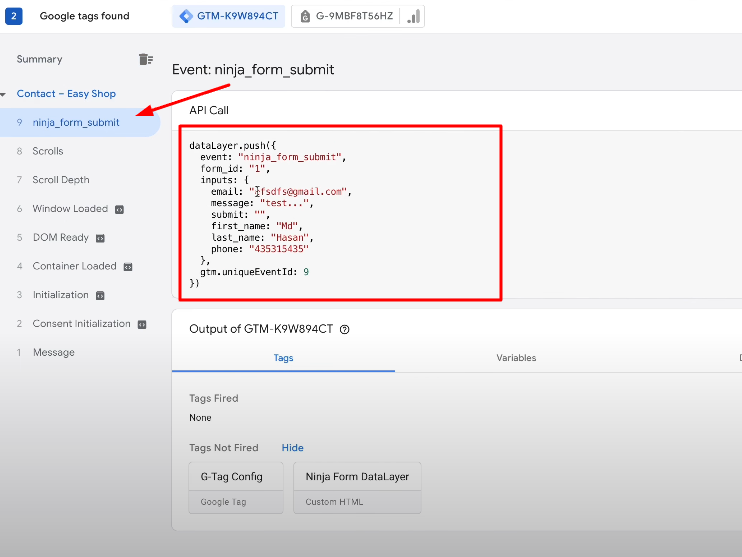Image resolution: width=742 pixels, height=557 pixels.
Task: Select the Initialization event
Action: 61,295
